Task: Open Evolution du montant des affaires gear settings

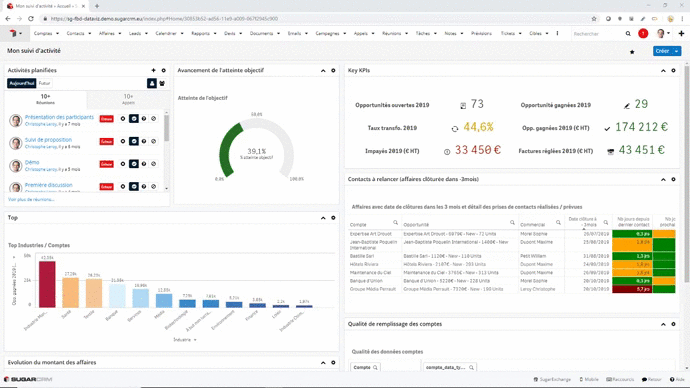Action: pos(333,362)
